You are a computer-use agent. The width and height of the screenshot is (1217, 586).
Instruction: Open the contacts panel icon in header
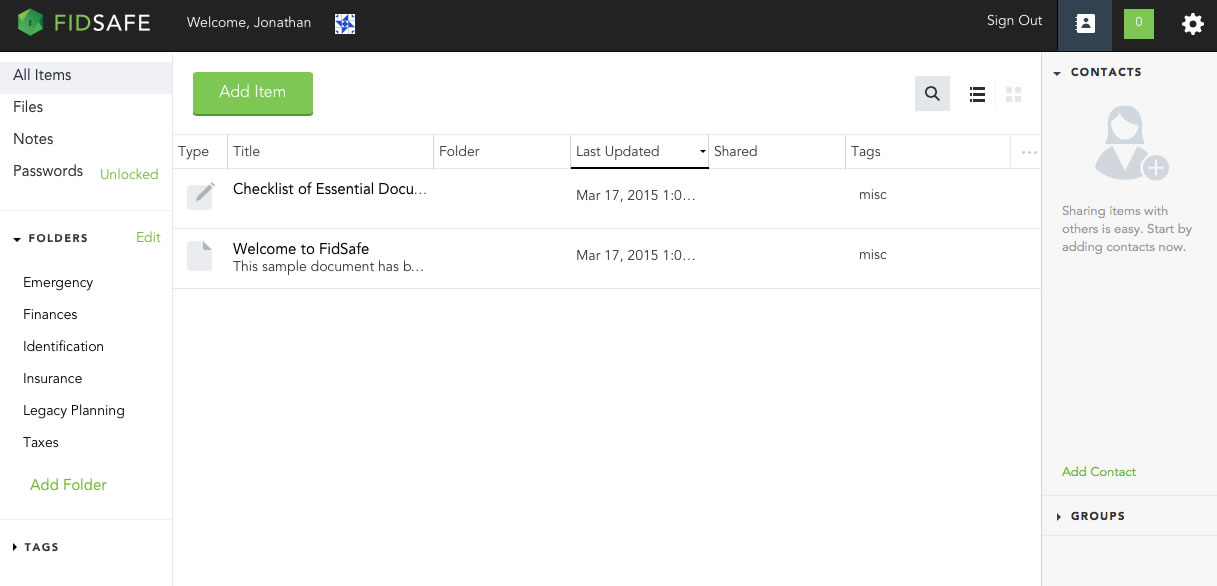pyautogui.click(x=1084, y=24)
